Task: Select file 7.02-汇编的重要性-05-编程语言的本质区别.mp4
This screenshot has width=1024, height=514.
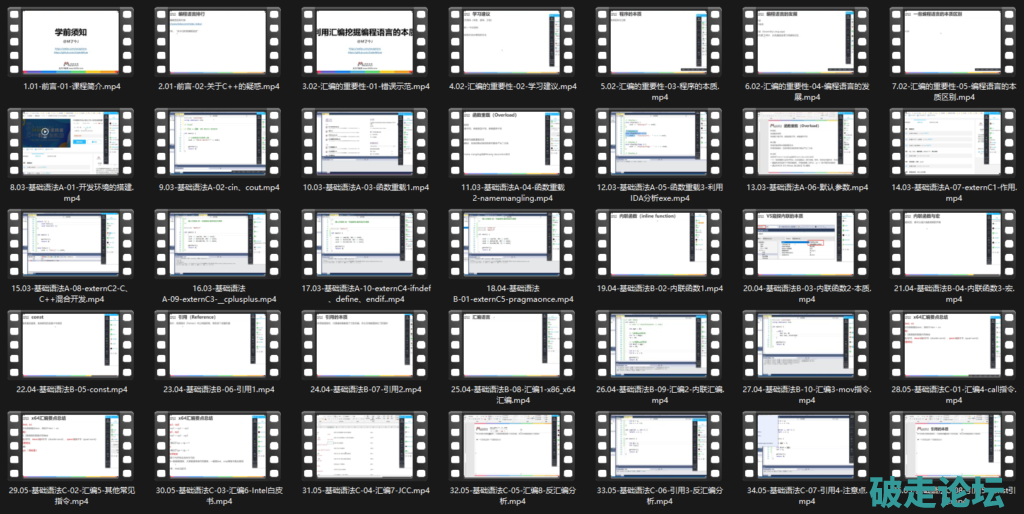Action: coord(953,40)
